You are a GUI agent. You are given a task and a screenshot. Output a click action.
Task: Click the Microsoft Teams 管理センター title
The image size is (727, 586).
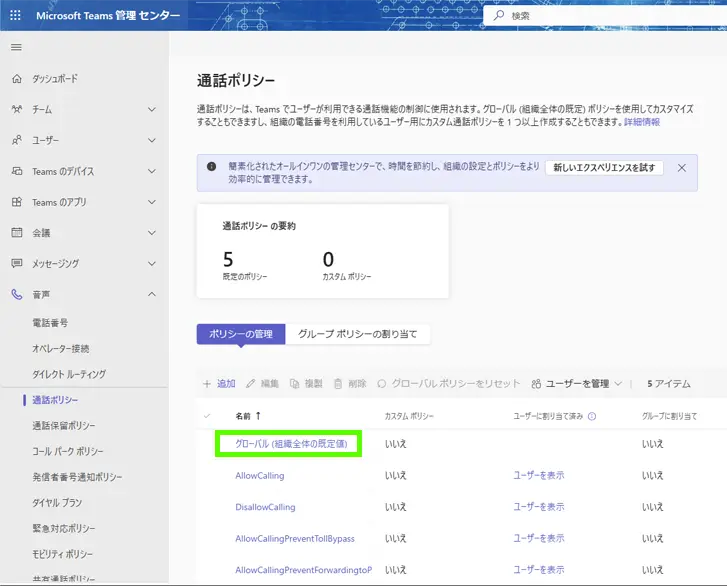click(108, 15)
